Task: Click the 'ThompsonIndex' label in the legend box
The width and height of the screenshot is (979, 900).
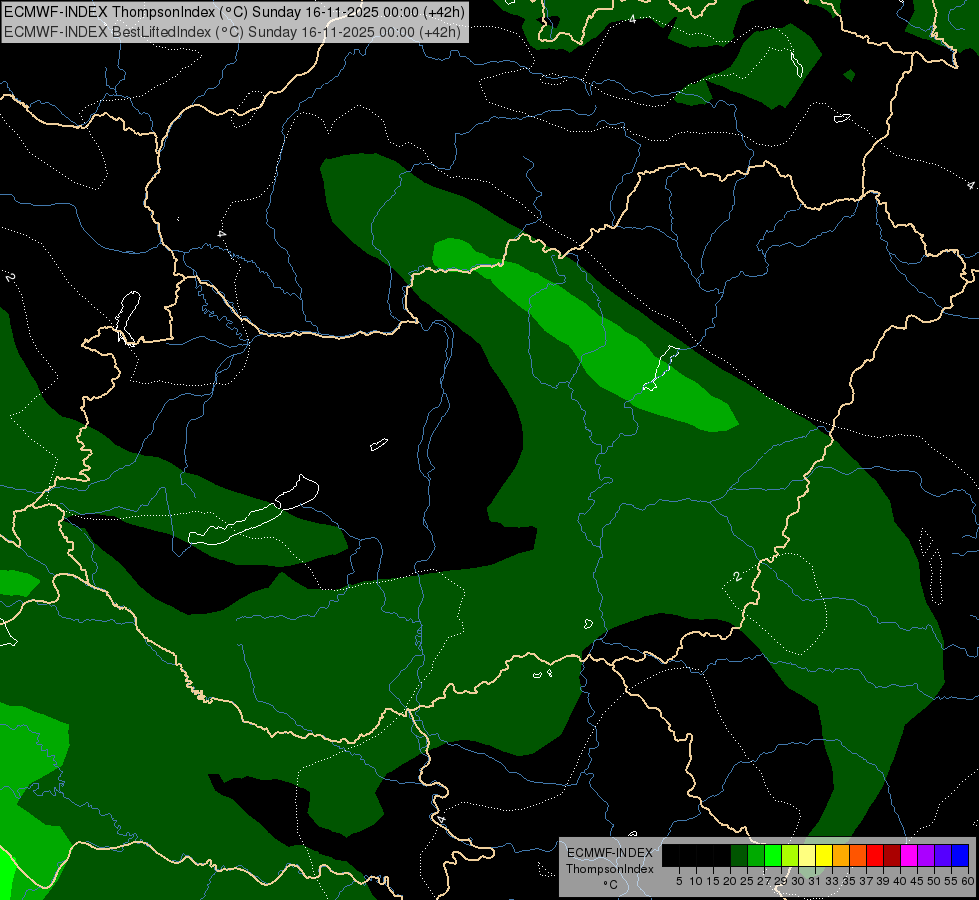Action: coord(609,869)
